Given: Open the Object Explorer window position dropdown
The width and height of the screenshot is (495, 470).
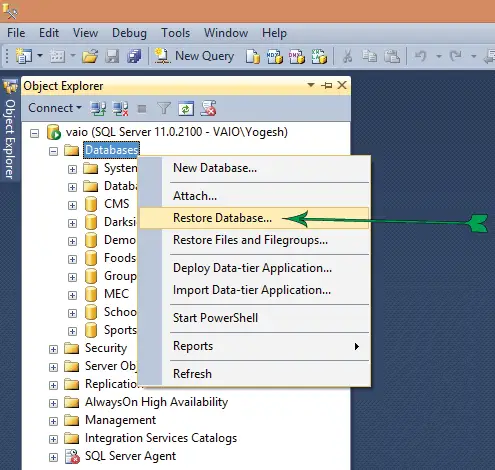Looking at the screenshot, I should click(x=311, y=85).
